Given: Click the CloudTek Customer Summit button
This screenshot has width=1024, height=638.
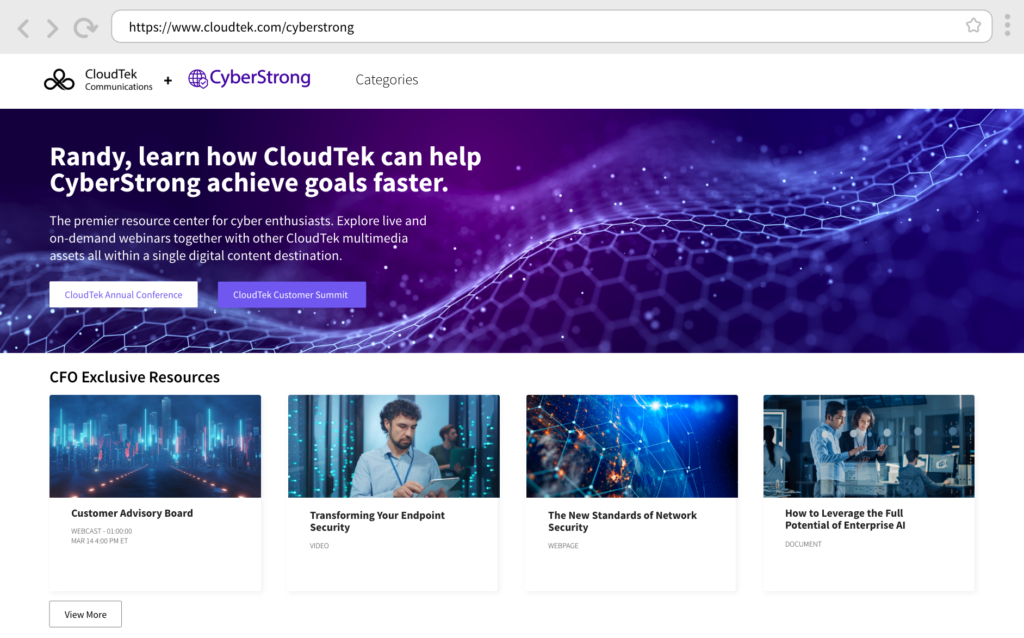Looking at the screenshot, I should click(x=291, y=295).
